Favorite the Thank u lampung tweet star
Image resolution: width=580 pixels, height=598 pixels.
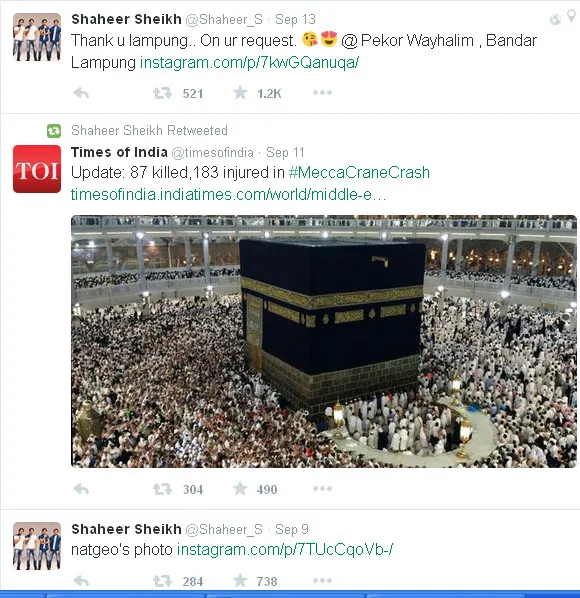[240, 93]
